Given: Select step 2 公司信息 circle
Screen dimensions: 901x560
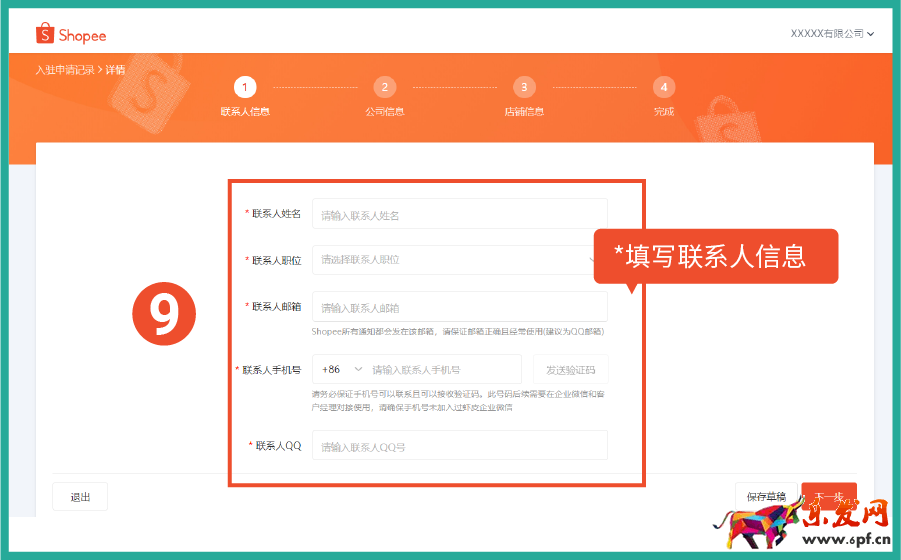Looking at the screenshot, I should point(385,87).
